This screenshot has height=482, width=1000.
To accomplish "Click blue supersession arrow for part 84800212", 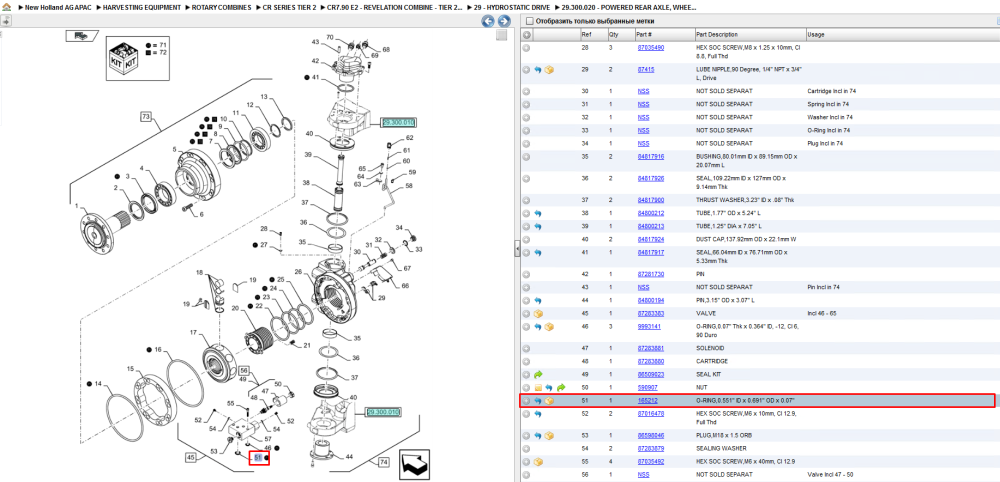I will [x=538, y=214].
